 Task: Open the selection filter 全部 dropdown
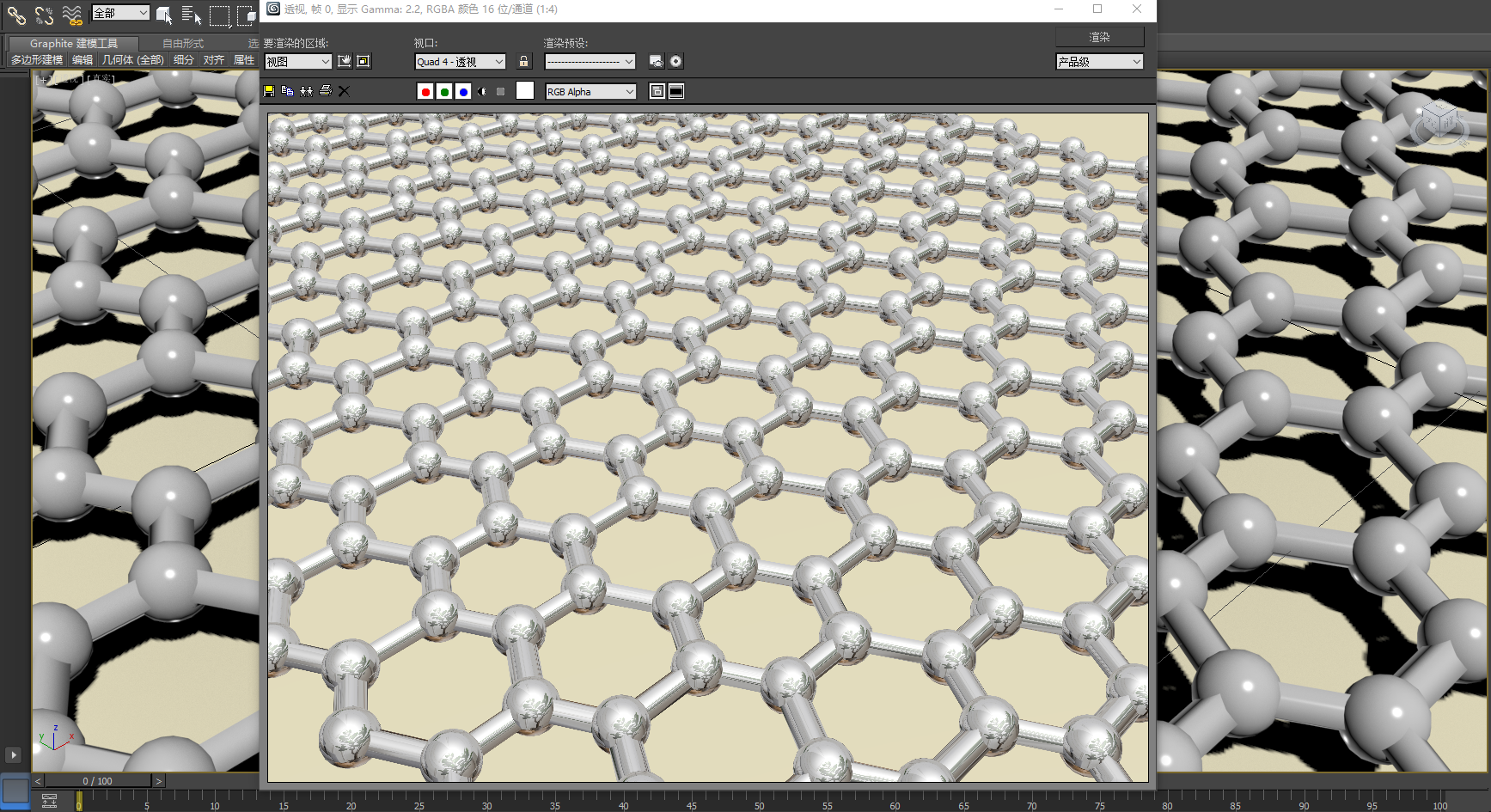[120, 13]
